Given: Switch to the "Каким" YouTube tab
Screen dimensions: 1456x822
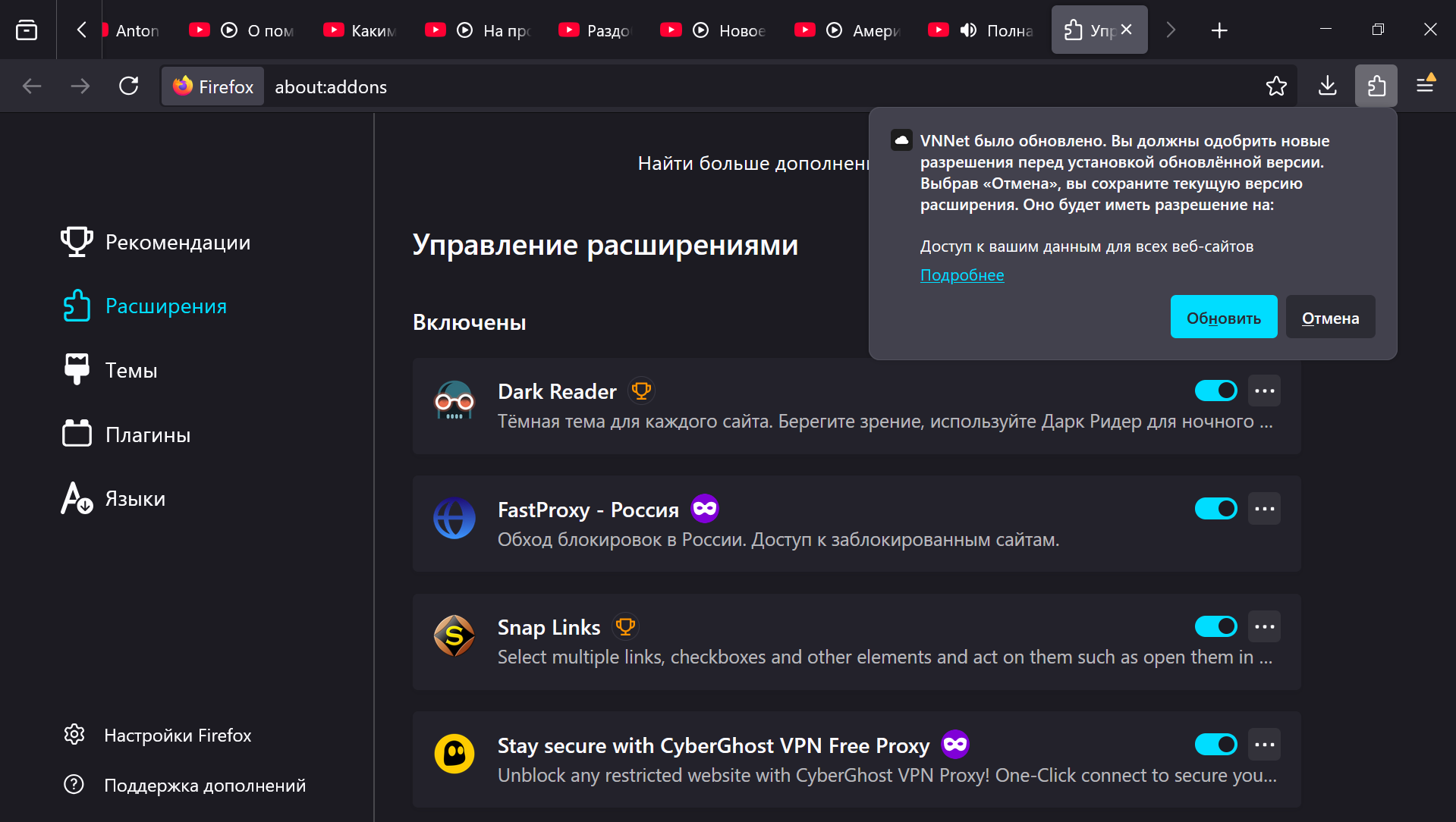Looking at the screenshot, I should [x=360, y=30].
